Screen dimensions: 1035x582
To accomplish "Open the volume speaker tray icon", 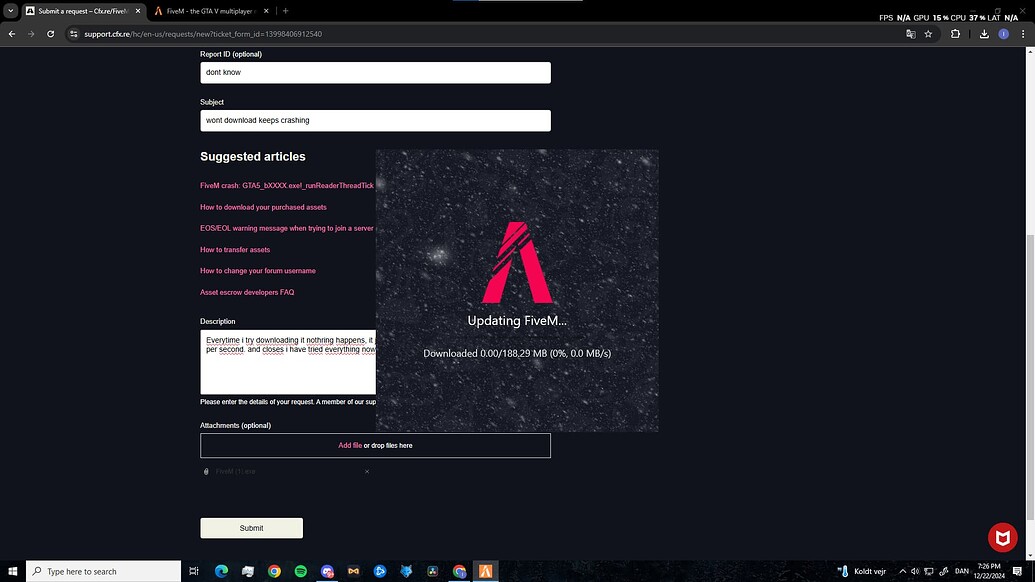I will 915,571.
